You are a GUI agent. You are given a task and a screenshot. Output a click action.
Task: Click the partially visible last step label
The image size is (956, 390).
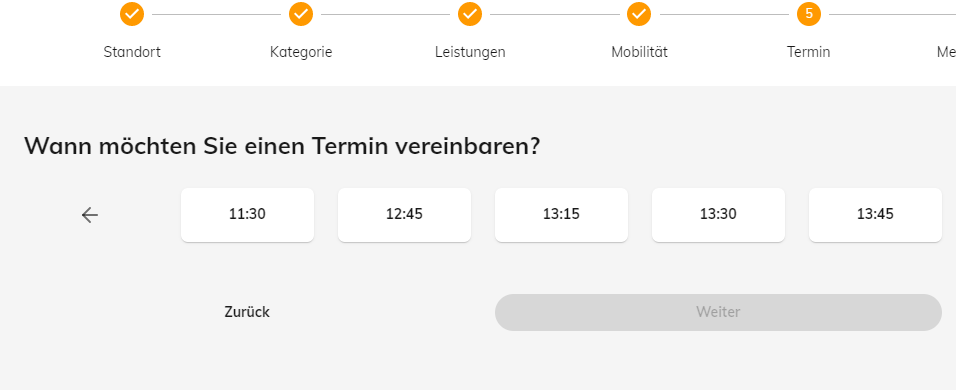click(946, 52)
